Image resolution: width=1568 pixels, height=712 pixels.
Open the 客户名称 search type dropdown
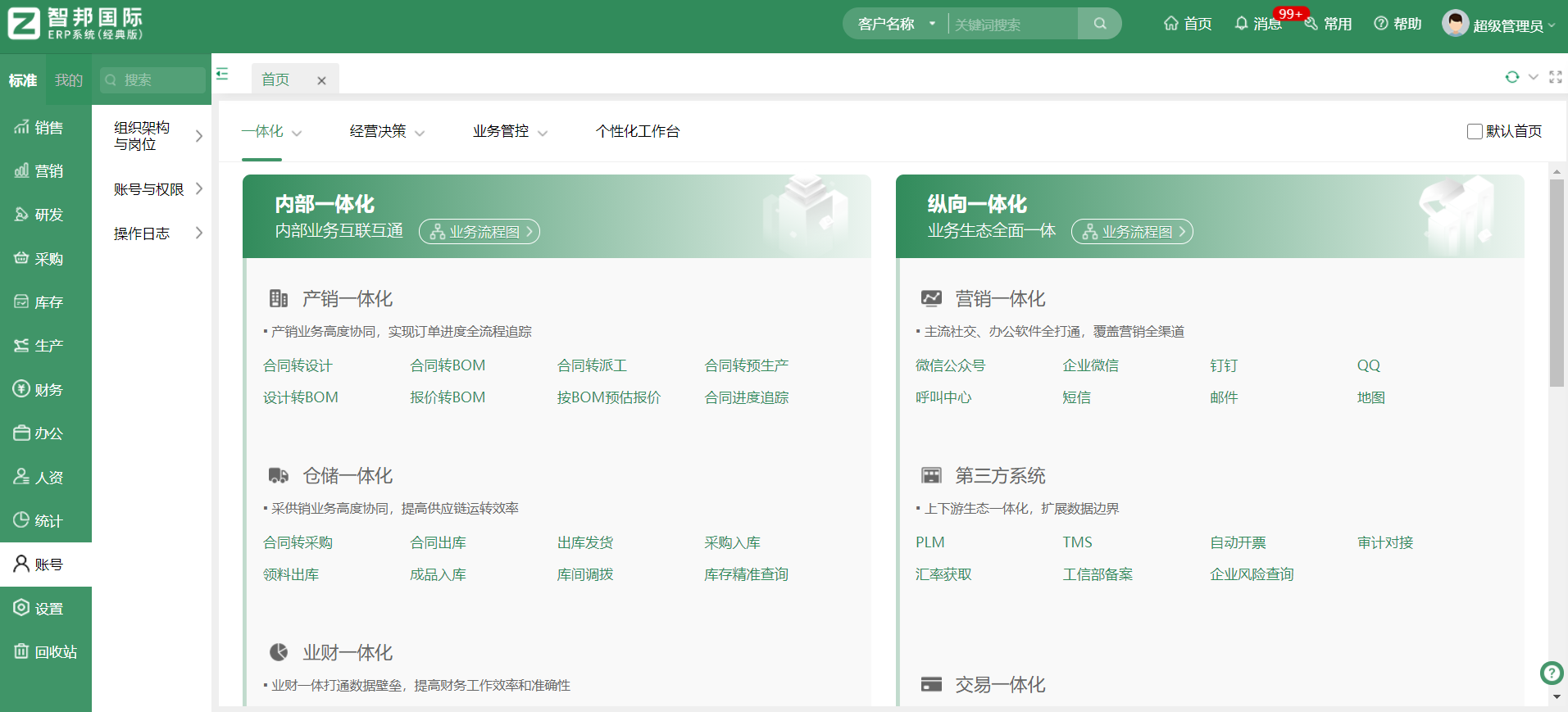tap(896, 24)
